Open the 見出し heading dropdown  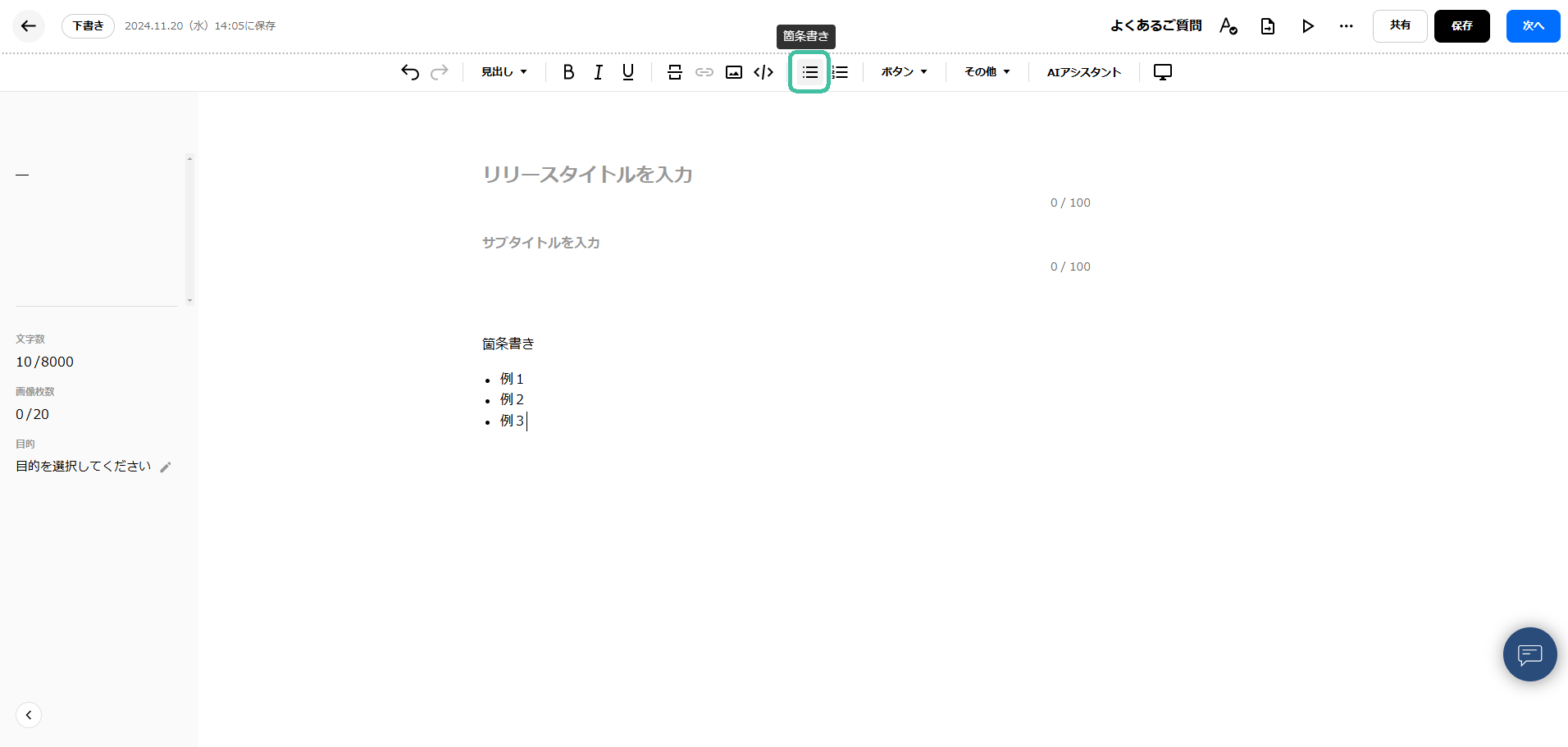(x=504, y=72)
